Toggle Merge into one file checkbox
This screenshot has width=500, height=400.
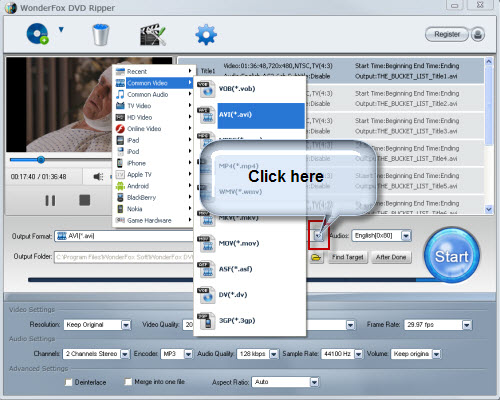[x=128, y=382]
